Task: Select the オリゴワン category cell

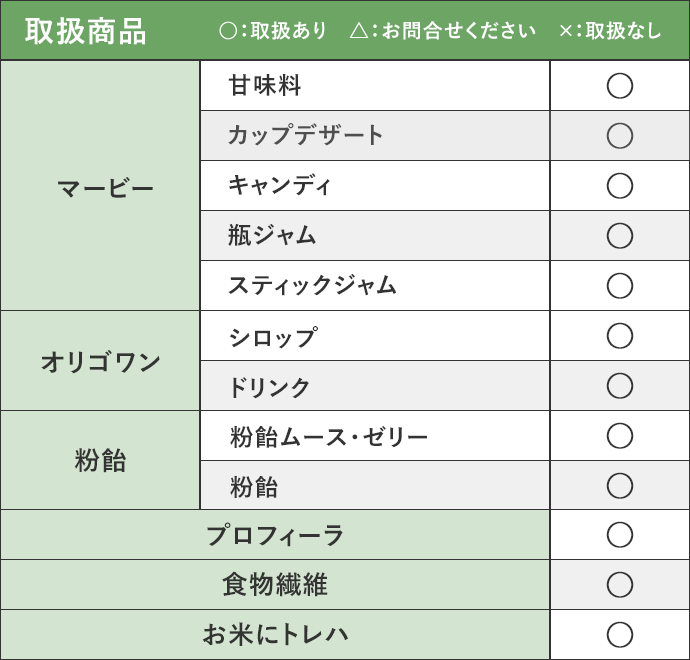Action: click(100, 361)
